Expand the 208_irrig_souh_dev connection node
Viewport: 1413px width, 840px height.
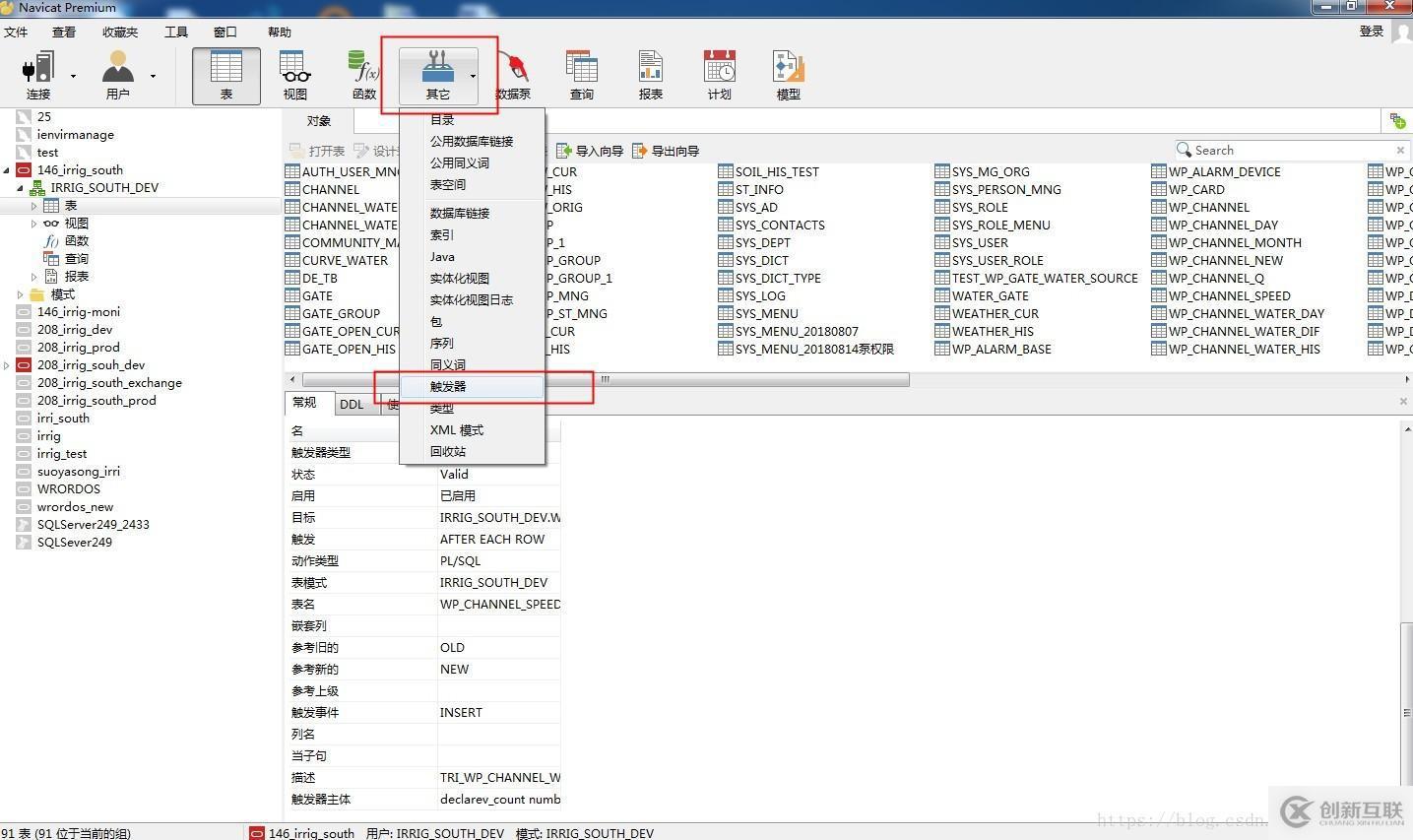tap(7, 365)
